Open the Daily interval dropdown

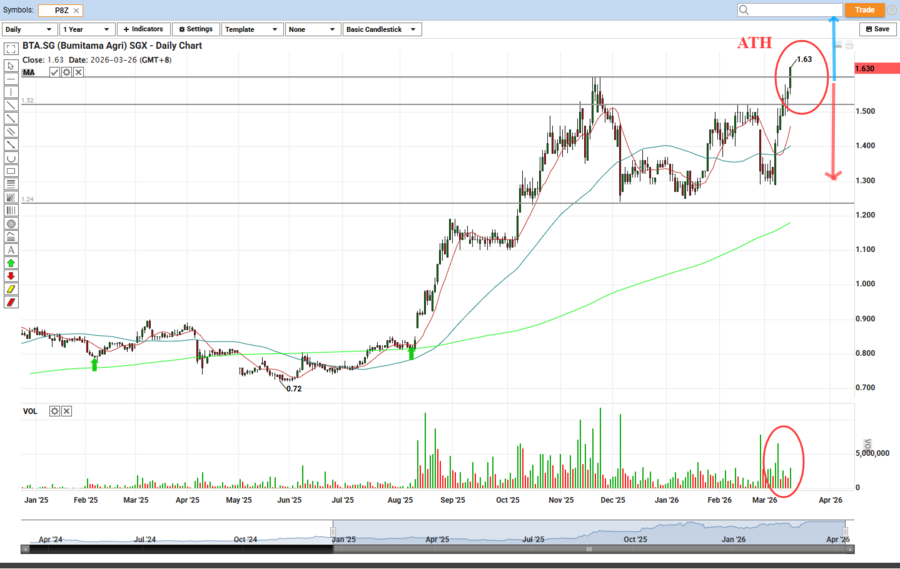29,30
